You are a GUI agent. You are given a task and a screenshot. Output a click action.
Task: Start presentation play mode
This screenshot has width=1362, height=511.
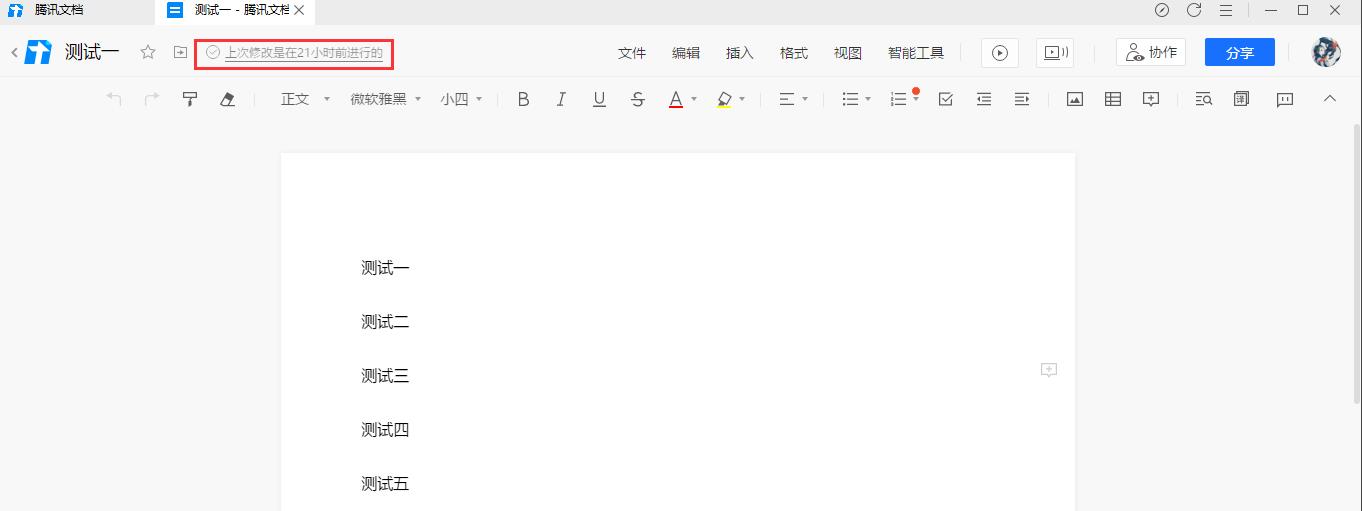pyautogui.click(x=1000, y=53)
